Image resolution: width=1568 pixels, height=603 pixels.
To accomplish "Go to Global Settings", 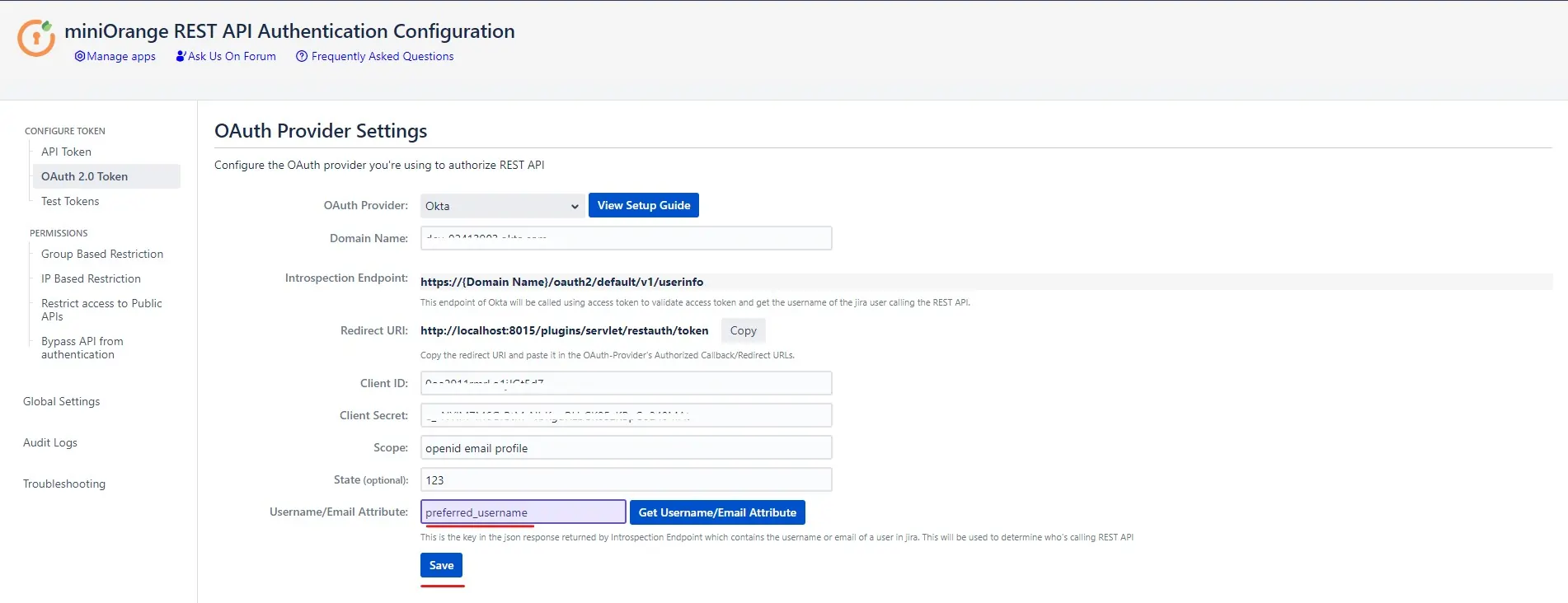I will coord(61,401).
